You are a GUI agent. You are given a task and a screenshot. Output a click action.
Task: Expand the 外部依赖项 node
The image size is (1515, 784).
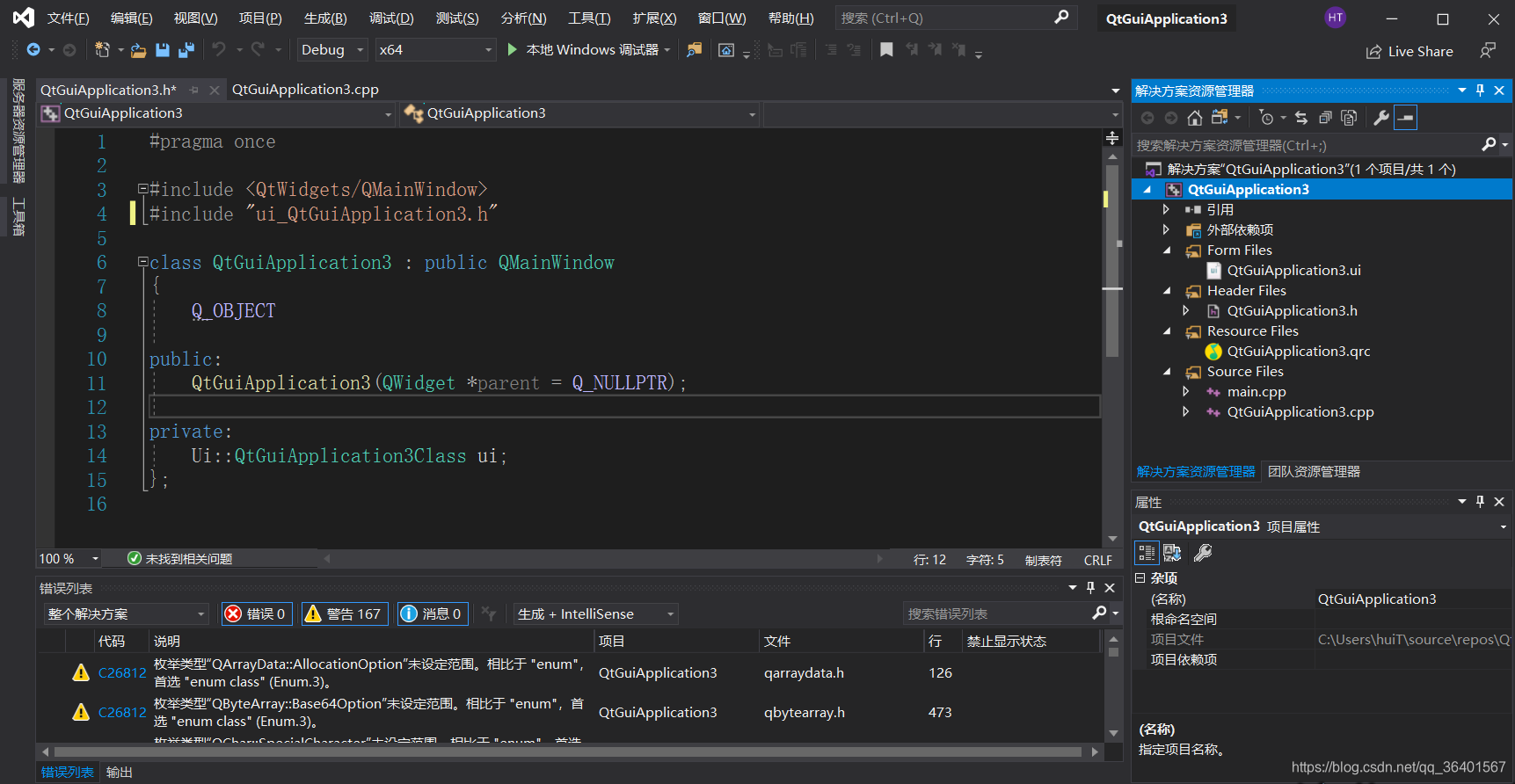pos(1166,229)
